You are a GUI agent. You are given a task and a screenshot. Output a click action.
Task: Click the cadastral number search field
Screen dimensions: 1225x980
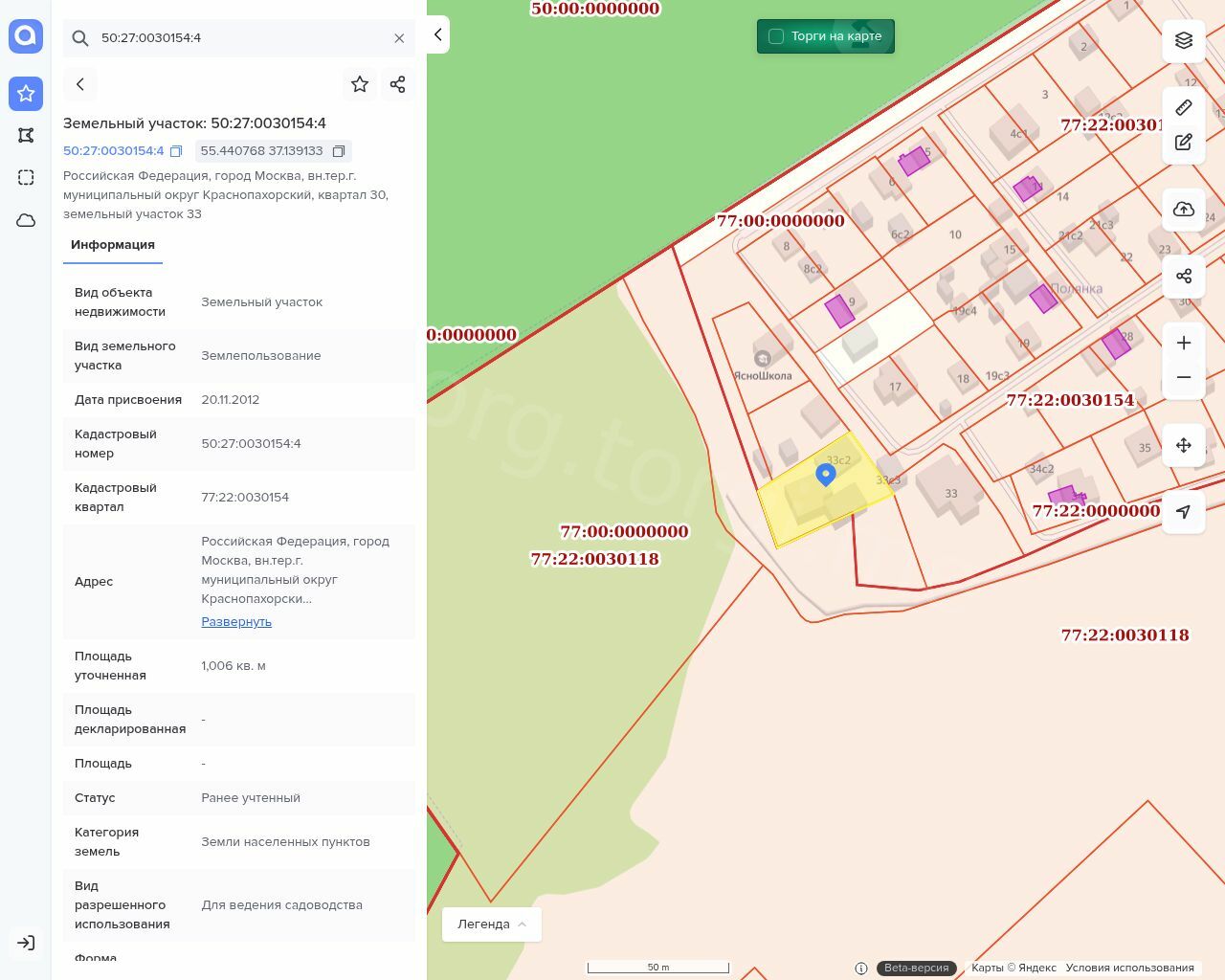click(239, 38)
